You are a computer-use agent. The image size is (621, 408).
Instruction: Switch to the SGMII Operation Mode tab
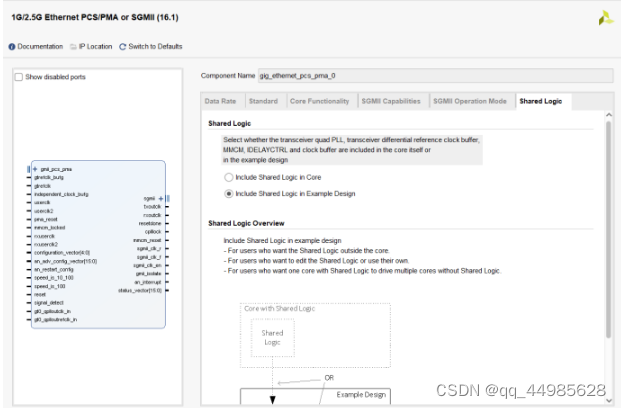tap(470, 101)
